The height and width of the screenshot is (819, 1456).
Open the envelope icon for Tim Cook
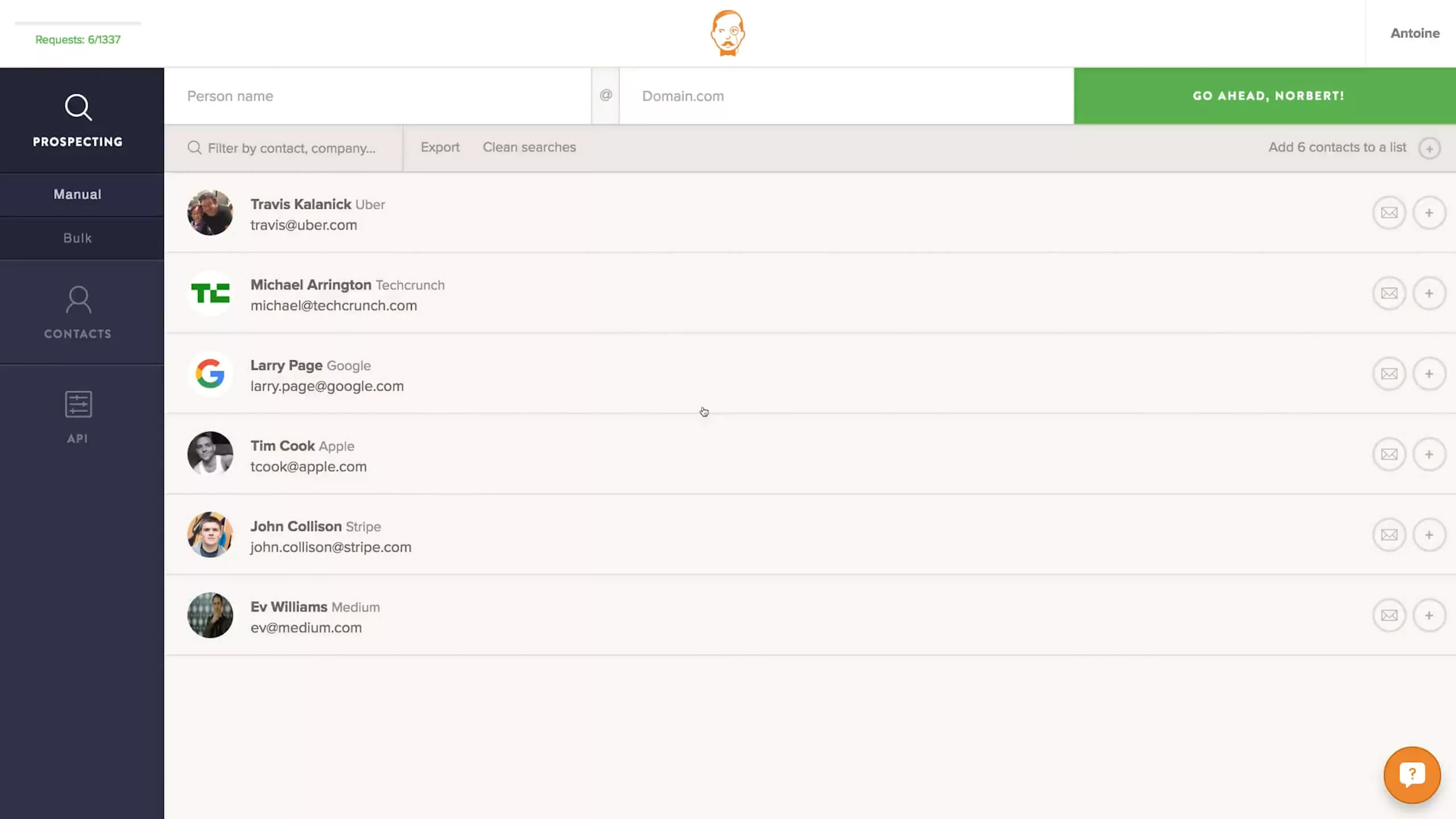pyautogui.click(x=1389, y=454)
